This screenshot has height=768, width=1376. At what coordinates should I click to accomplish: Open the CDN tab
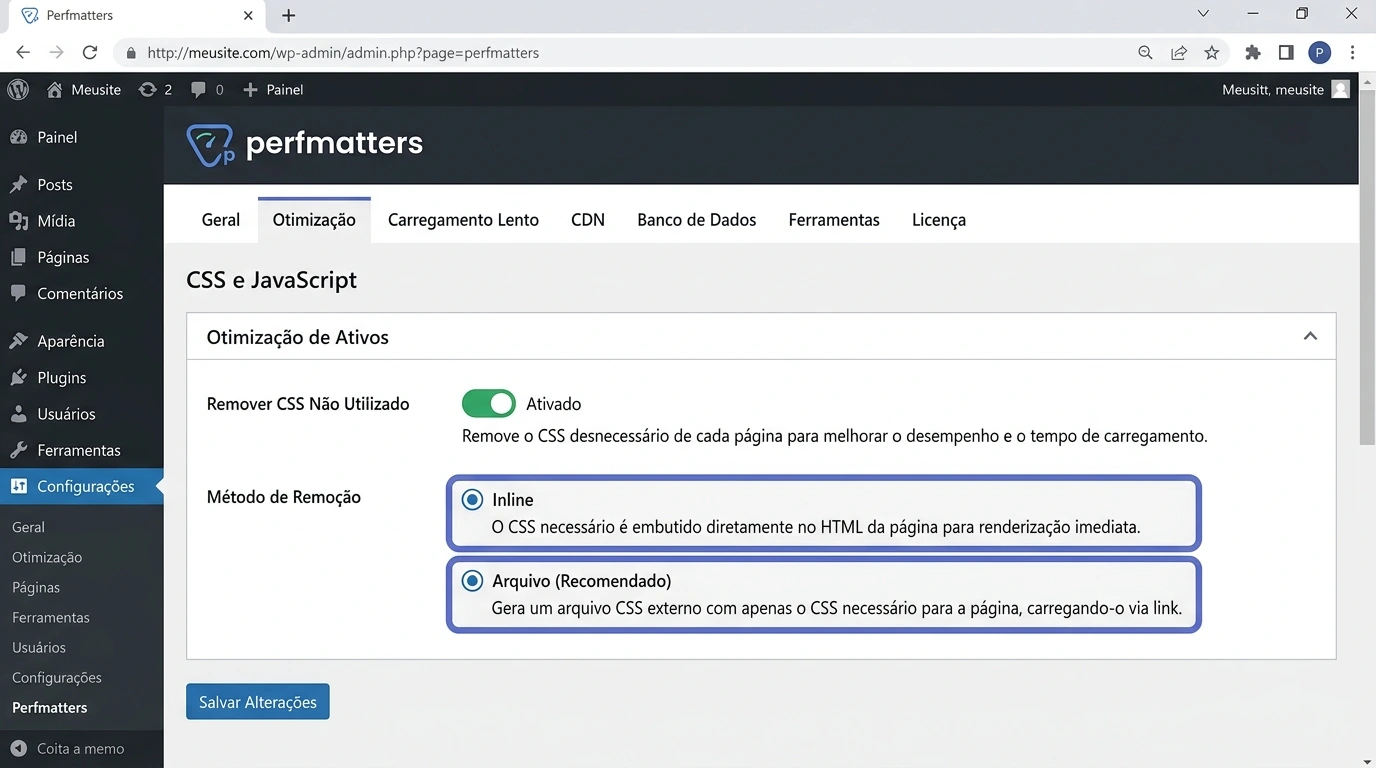(x=588, y=220)
